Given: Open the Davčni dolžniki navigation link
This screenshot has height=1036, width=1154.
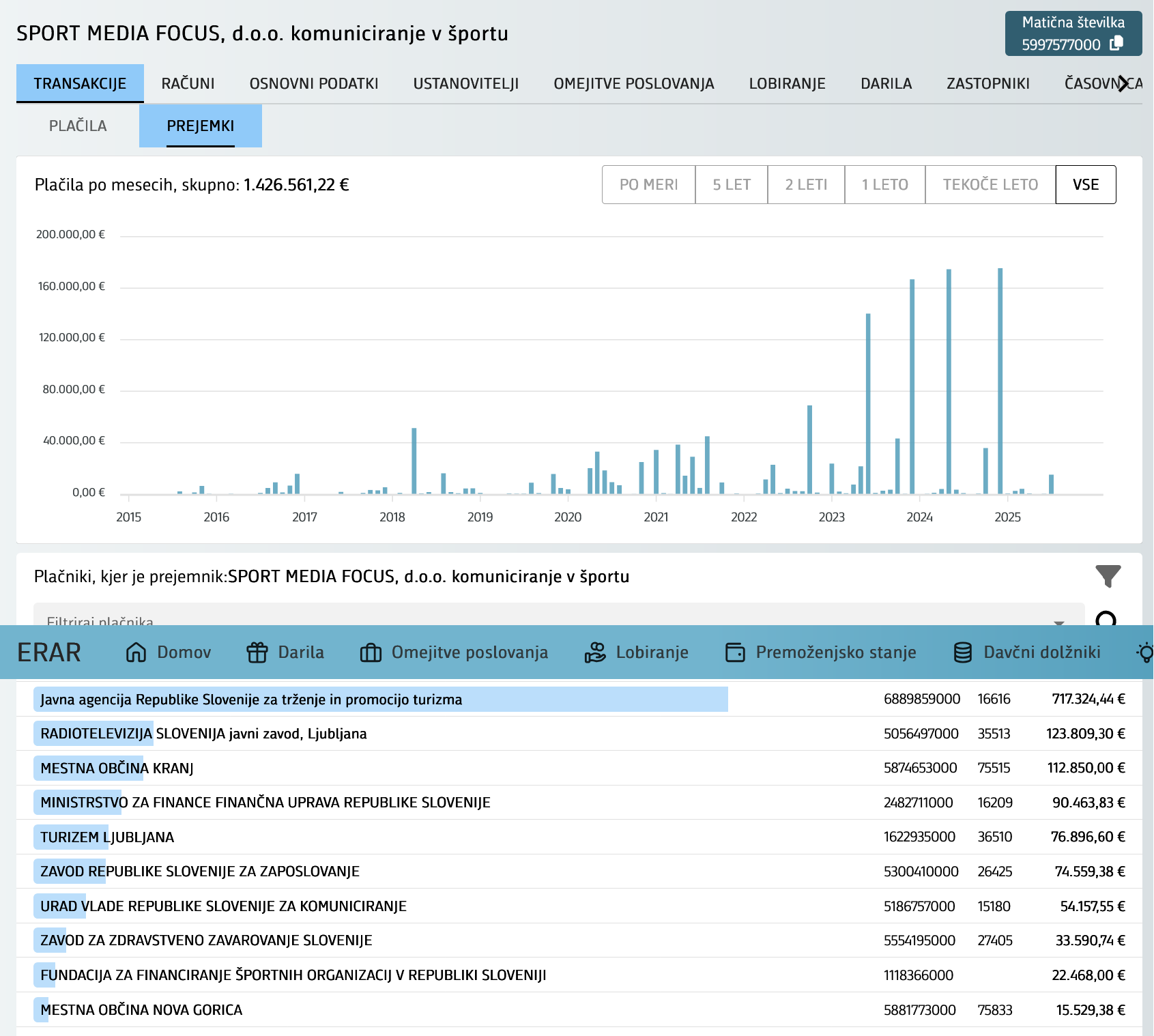Looking at the screenshot, I should point(1026,652).
